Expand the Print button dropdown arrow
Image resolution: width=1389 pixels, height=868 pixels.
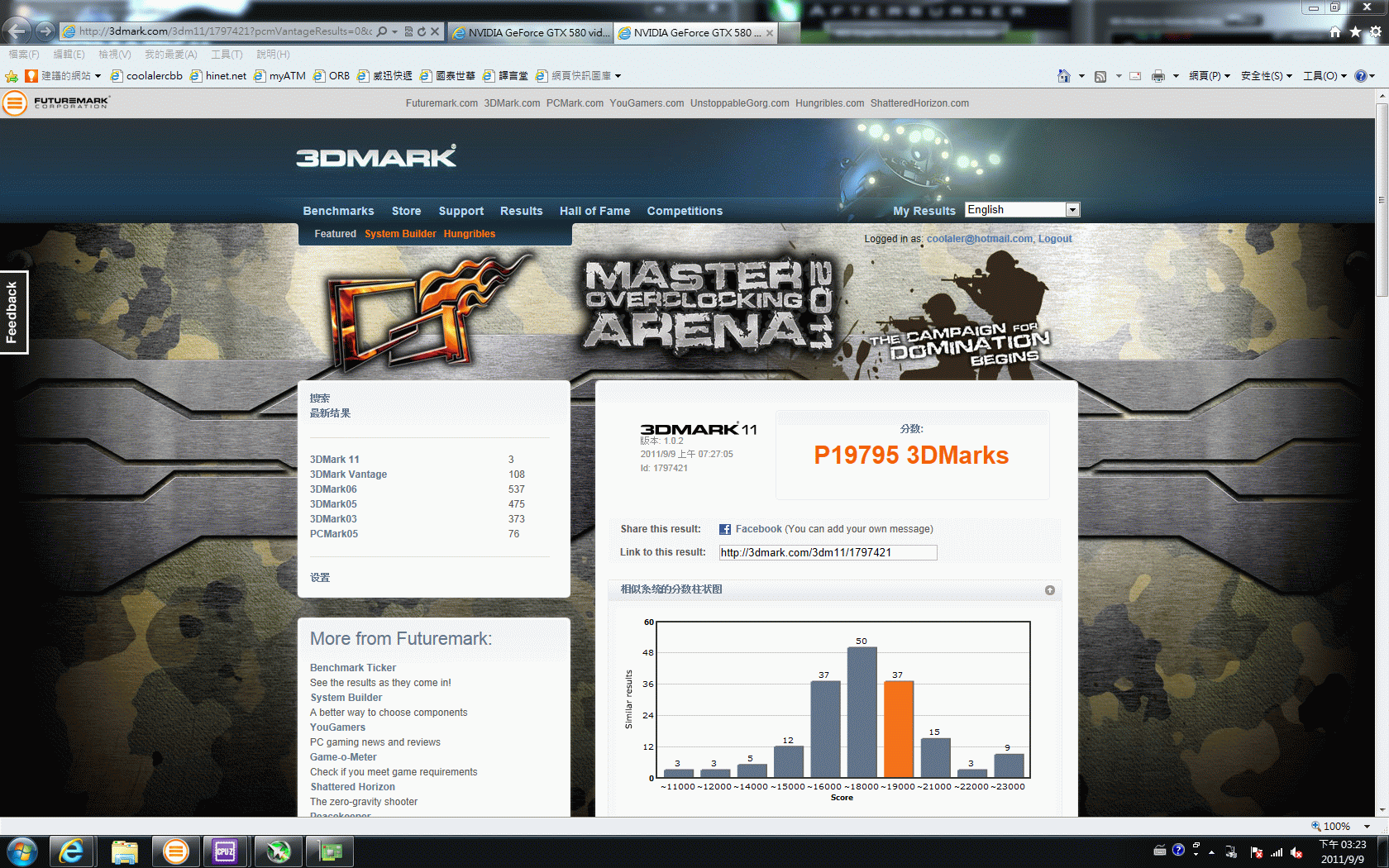tap(1176, 76)
